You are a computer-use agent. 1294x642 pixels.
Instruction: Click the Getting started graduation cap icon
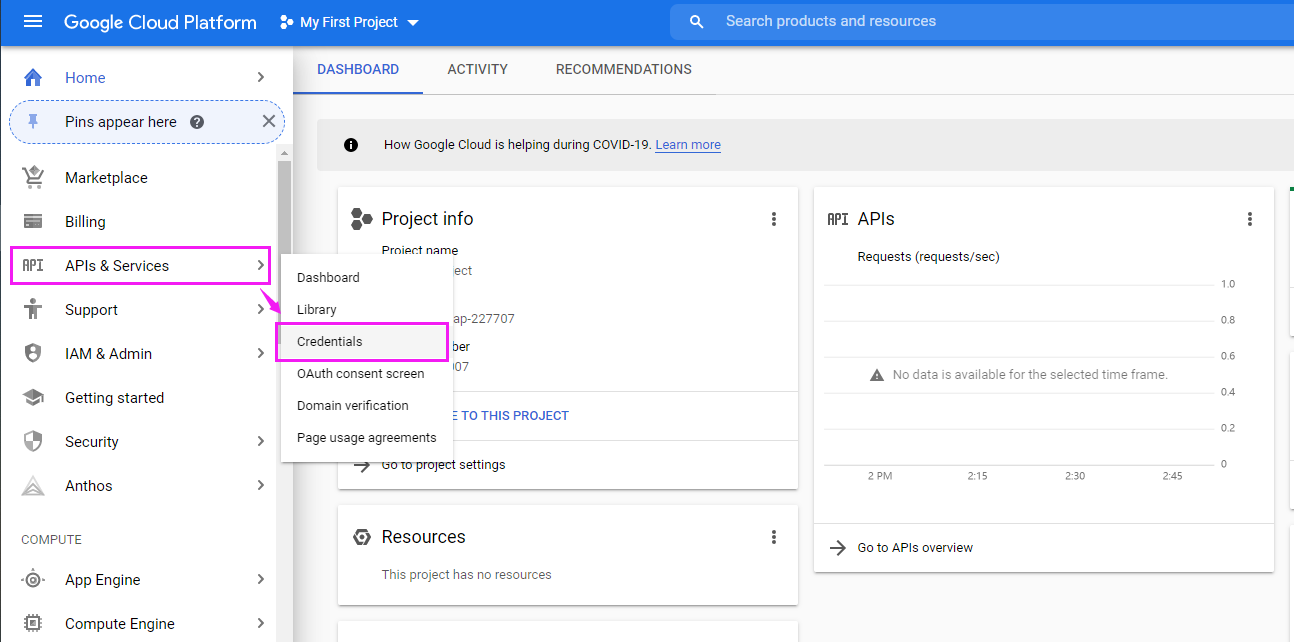point(33,398)
